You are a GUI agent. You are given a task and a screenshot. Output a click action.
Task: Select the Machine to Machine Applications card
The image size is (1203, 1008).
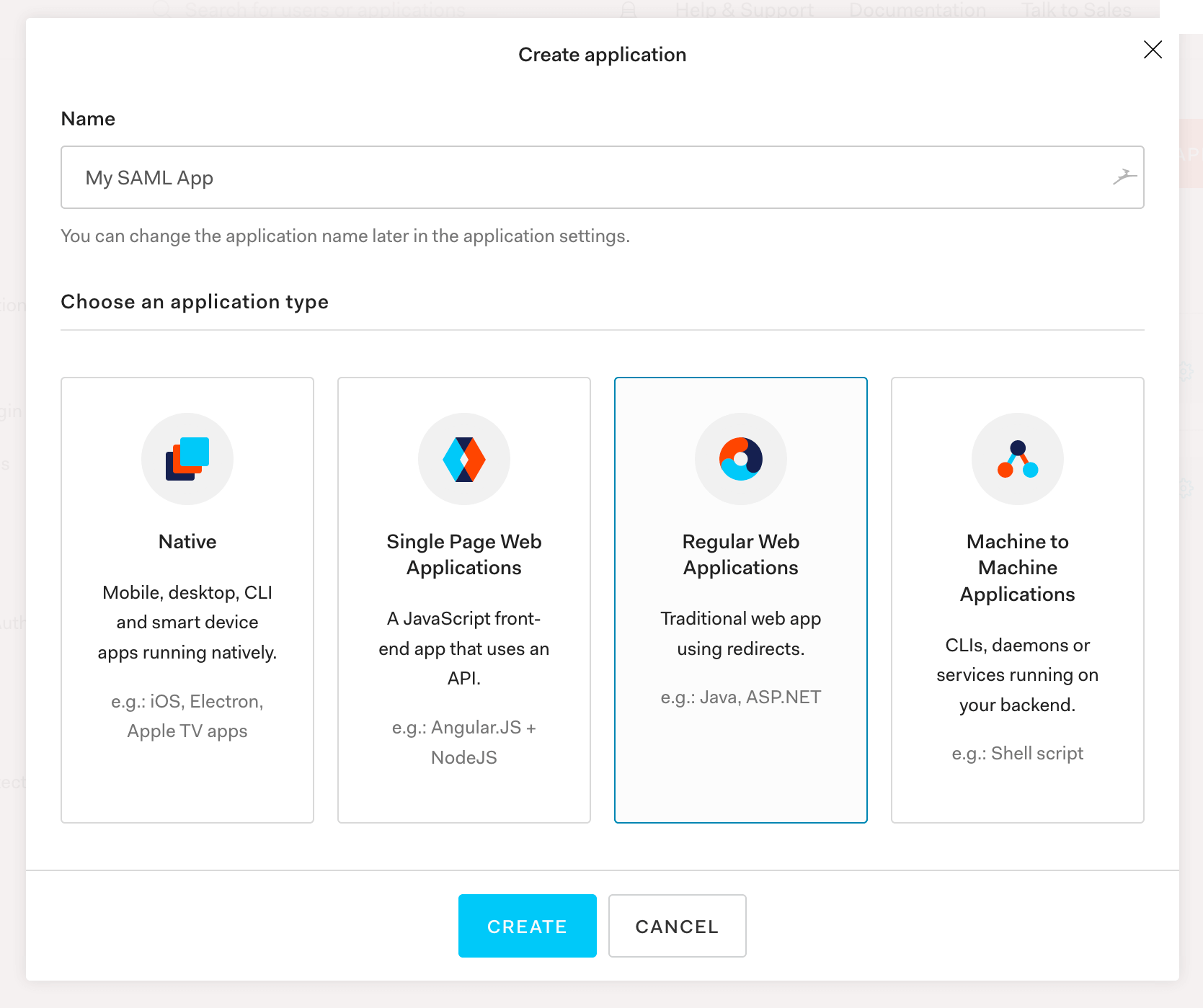1017,600
